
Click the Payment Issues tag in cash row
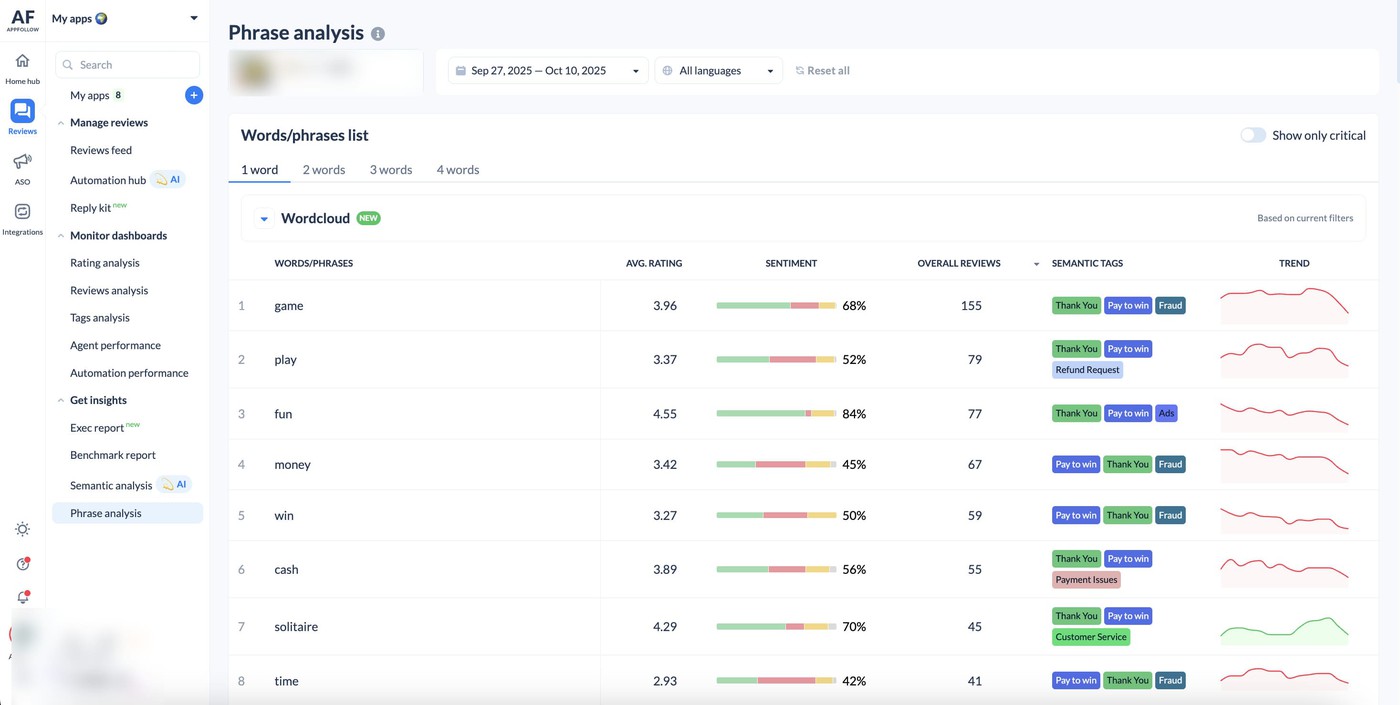point(1086,580)
